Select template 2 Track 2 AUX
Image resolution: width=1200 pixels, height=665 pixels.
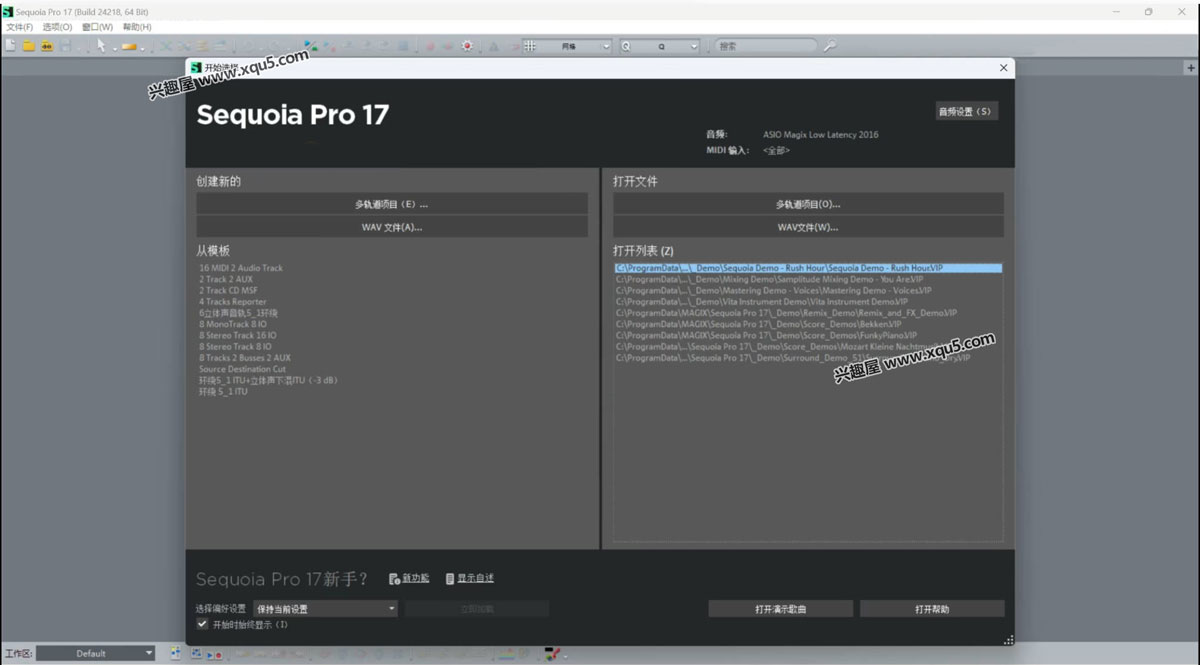[226, 279]
